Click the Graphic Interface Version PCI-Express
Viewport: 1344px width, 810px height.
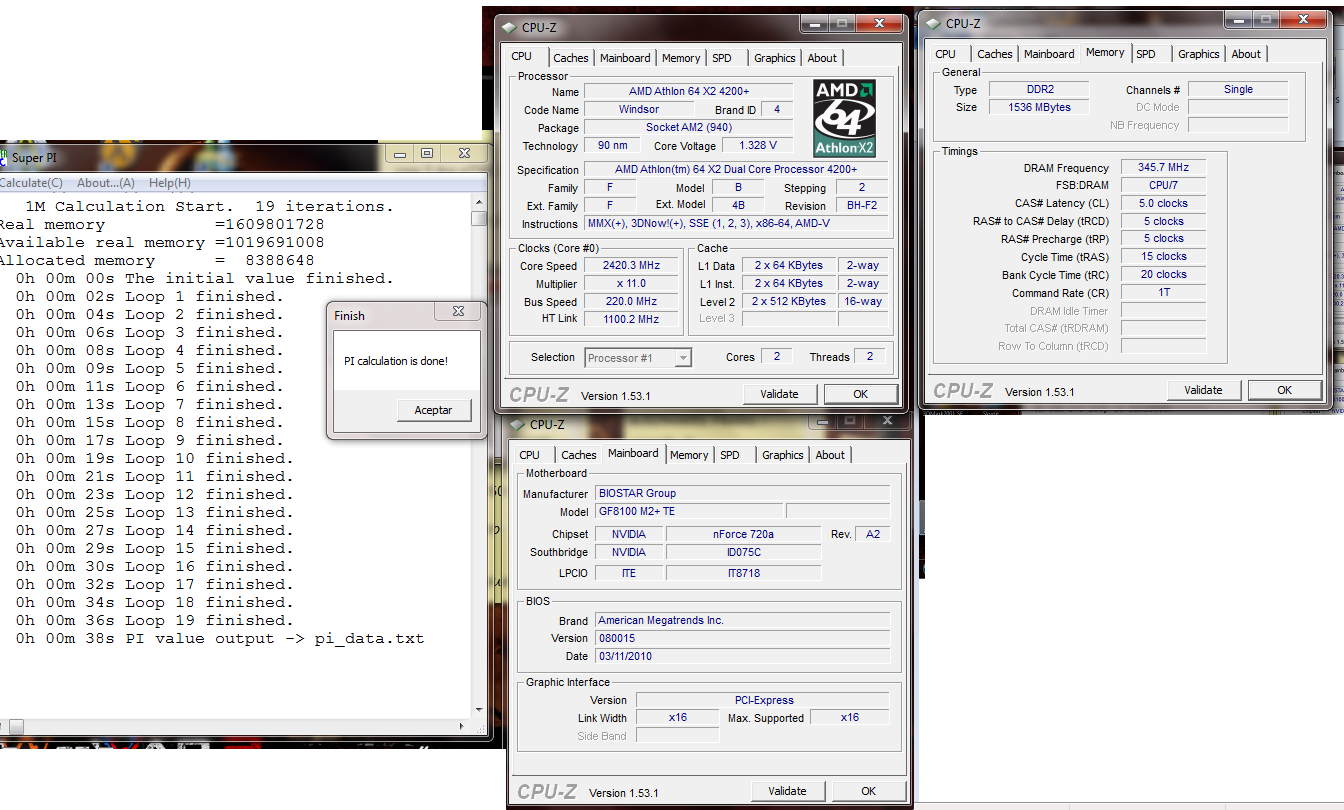click(x=762, y=700)
